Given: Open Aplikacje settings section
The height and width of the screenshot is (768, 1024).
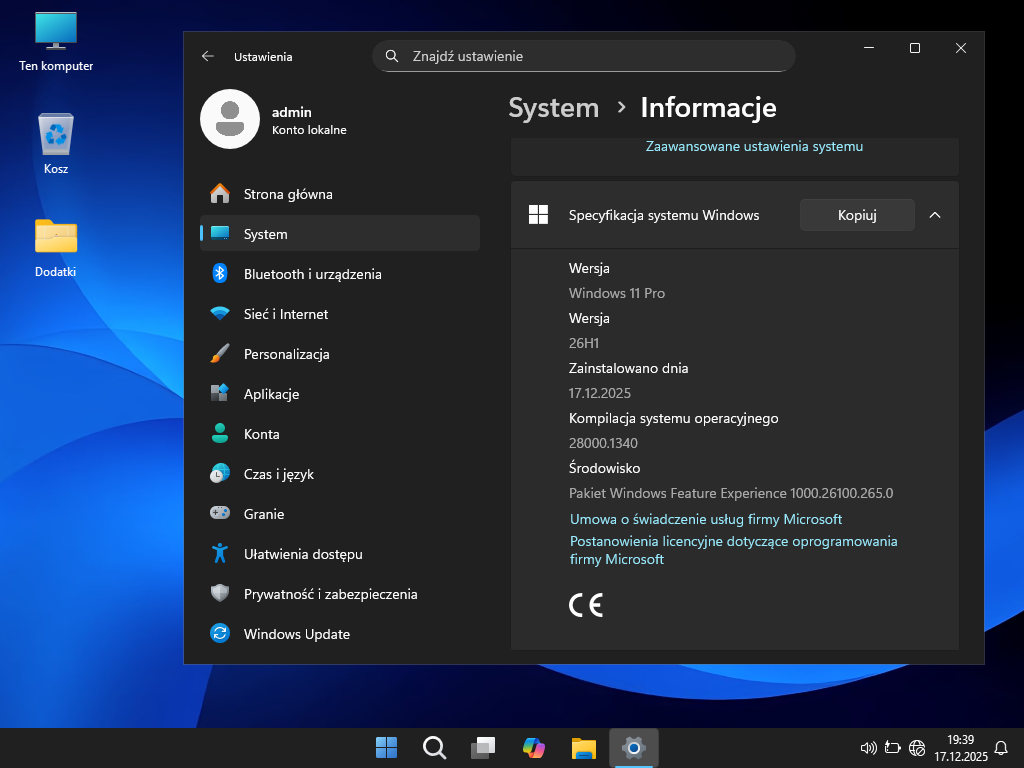Looking at the screenshot, I should 271,394.
